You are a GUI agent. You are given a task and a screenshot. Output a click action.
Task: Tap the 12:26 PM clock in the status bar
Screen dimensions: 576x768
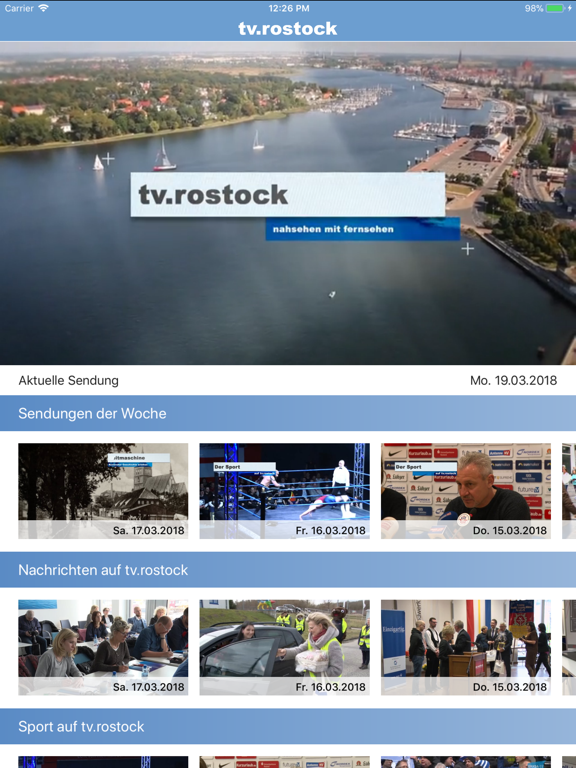coord(288,8)
